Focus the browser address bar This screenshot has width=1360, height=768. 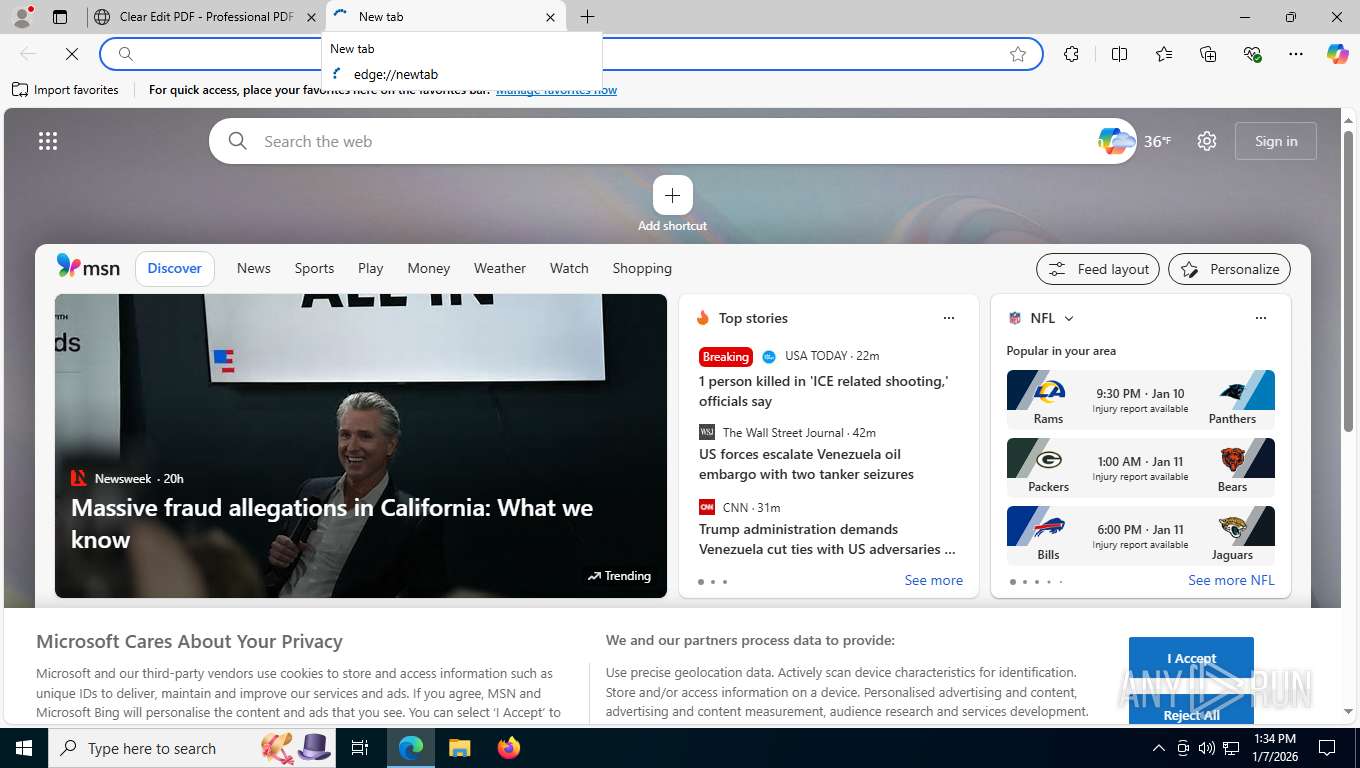570,54
